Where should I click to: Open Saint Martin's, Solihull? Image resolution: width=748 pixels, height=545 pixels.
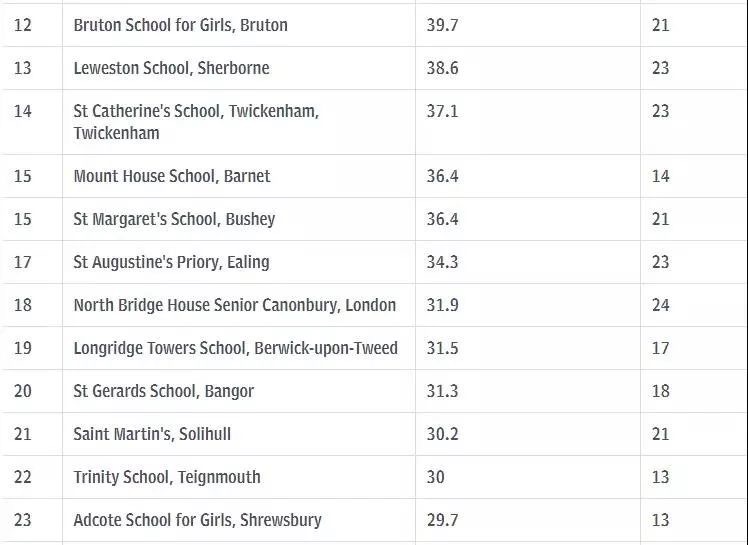click(x=152, y=434)
